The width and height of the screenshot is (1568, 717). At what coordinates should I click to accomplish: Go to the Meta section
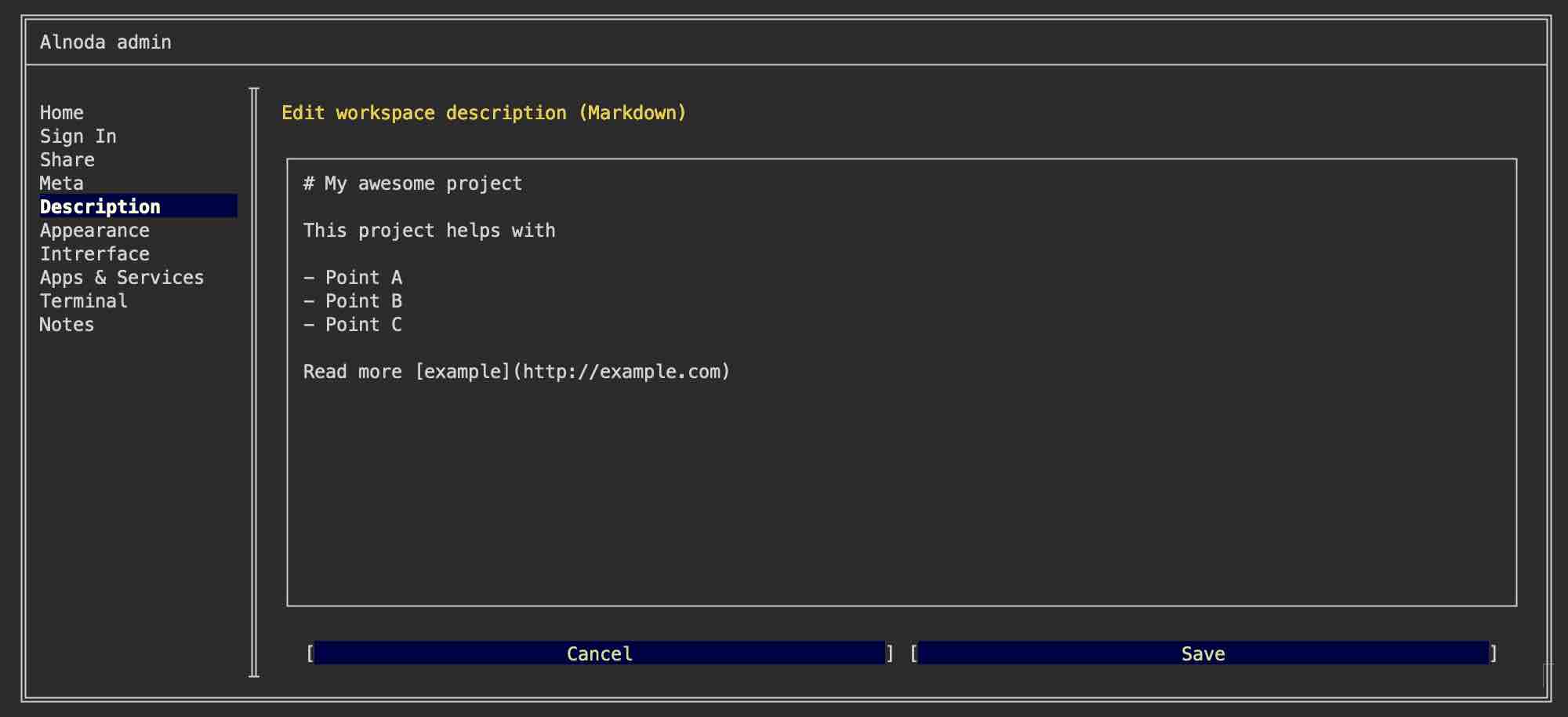tap(62, 184)
